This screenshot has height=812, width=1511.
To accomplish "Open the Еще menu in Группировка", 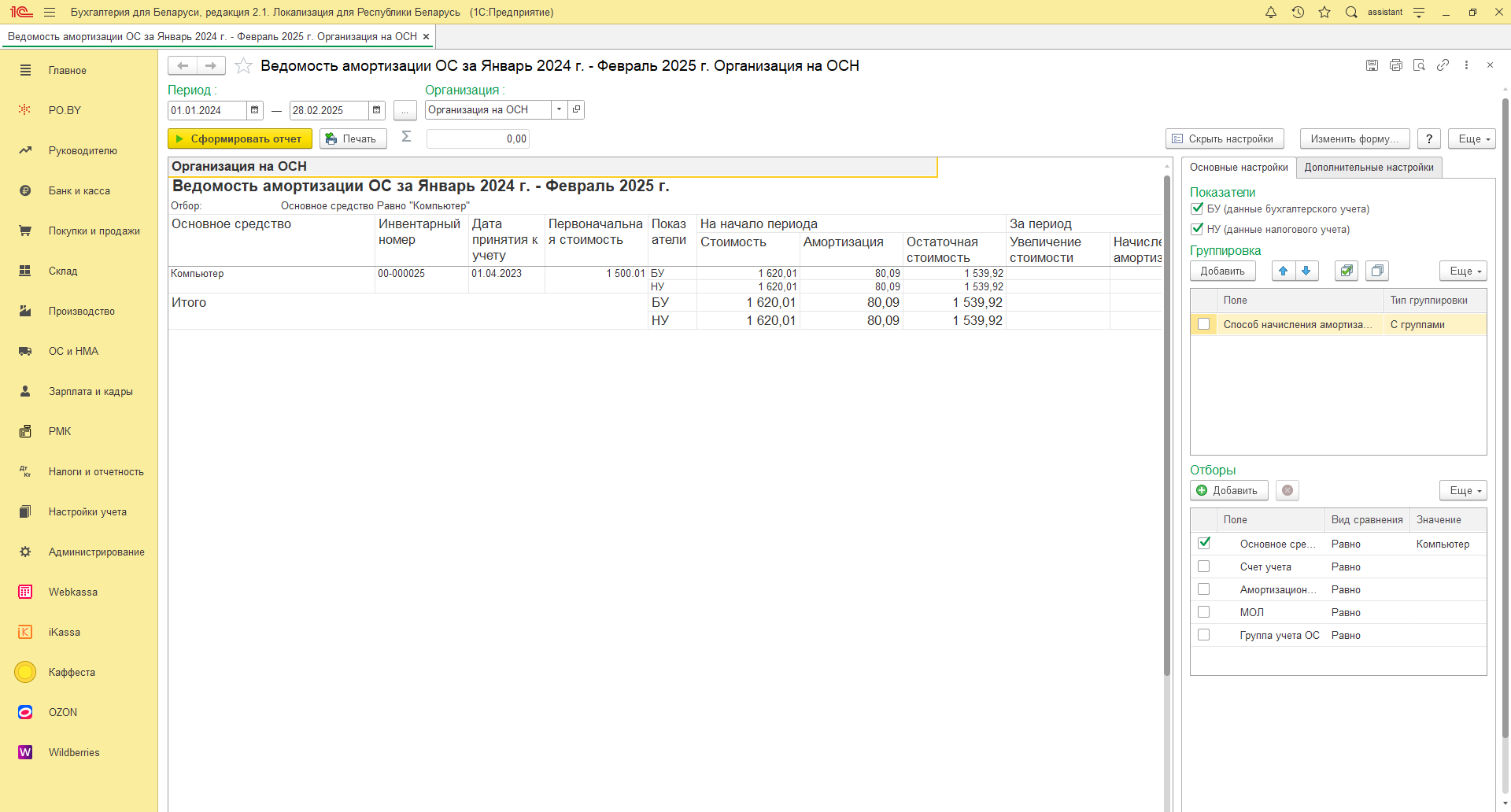I will point(1463,271).
